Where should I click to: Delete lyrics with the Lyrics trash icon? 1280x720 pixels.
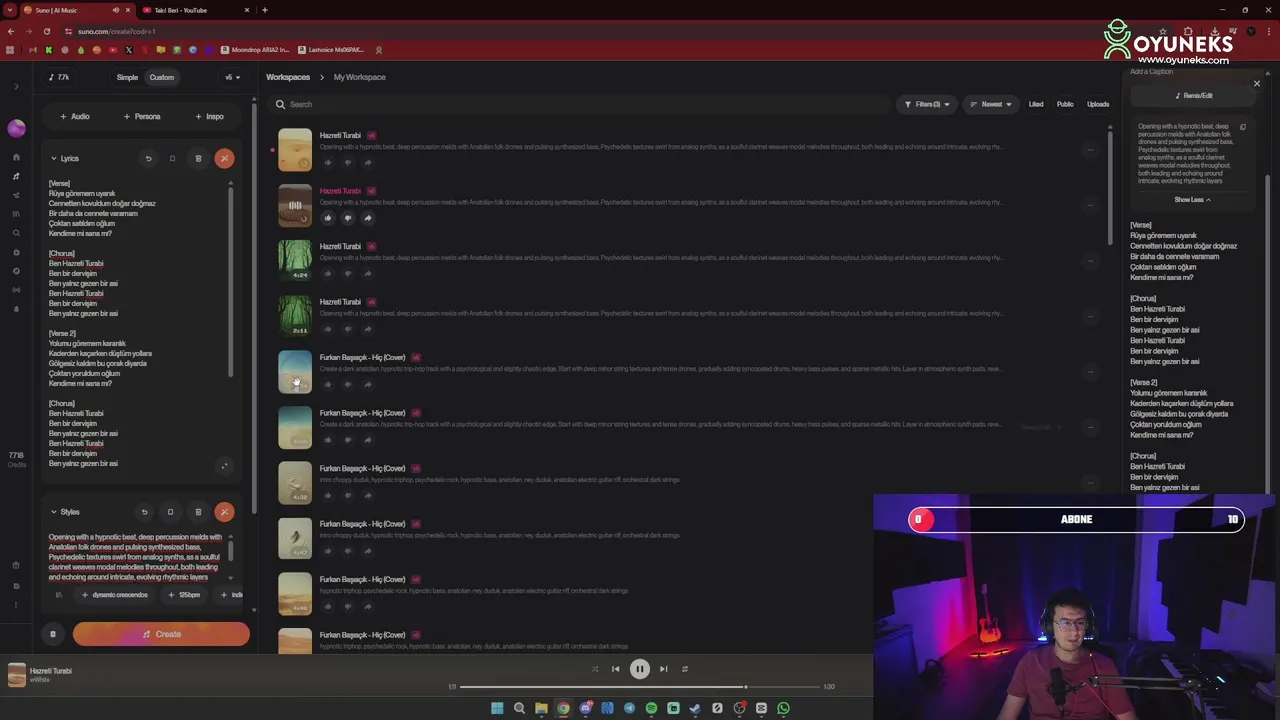(x=198, y=158)
